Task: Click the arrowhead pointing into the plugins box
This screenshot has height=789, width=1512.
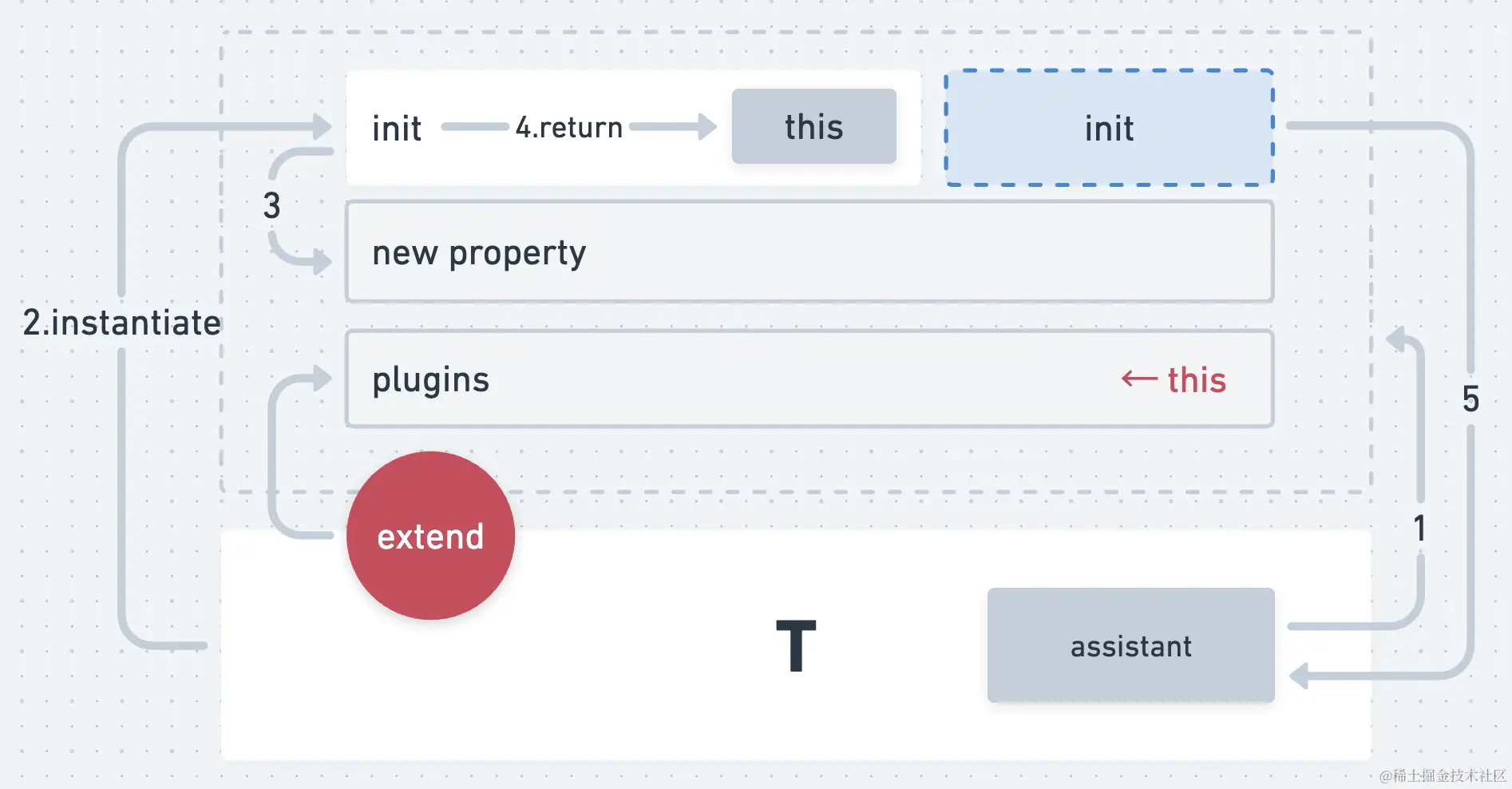Action: tap(322, 378)
